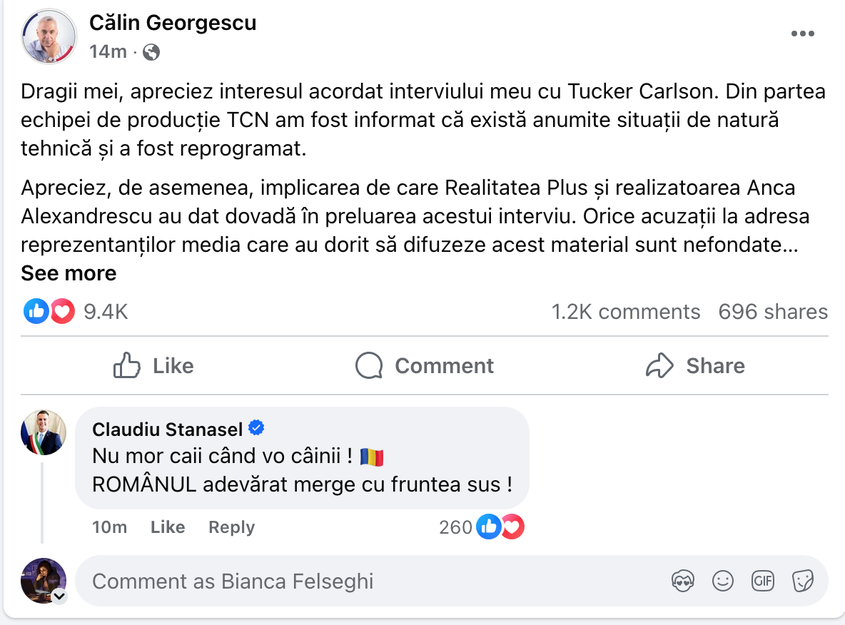This screenshot has height=625, width=845.
Task: Click the public globe privacy icon
Action: [151, 52]
